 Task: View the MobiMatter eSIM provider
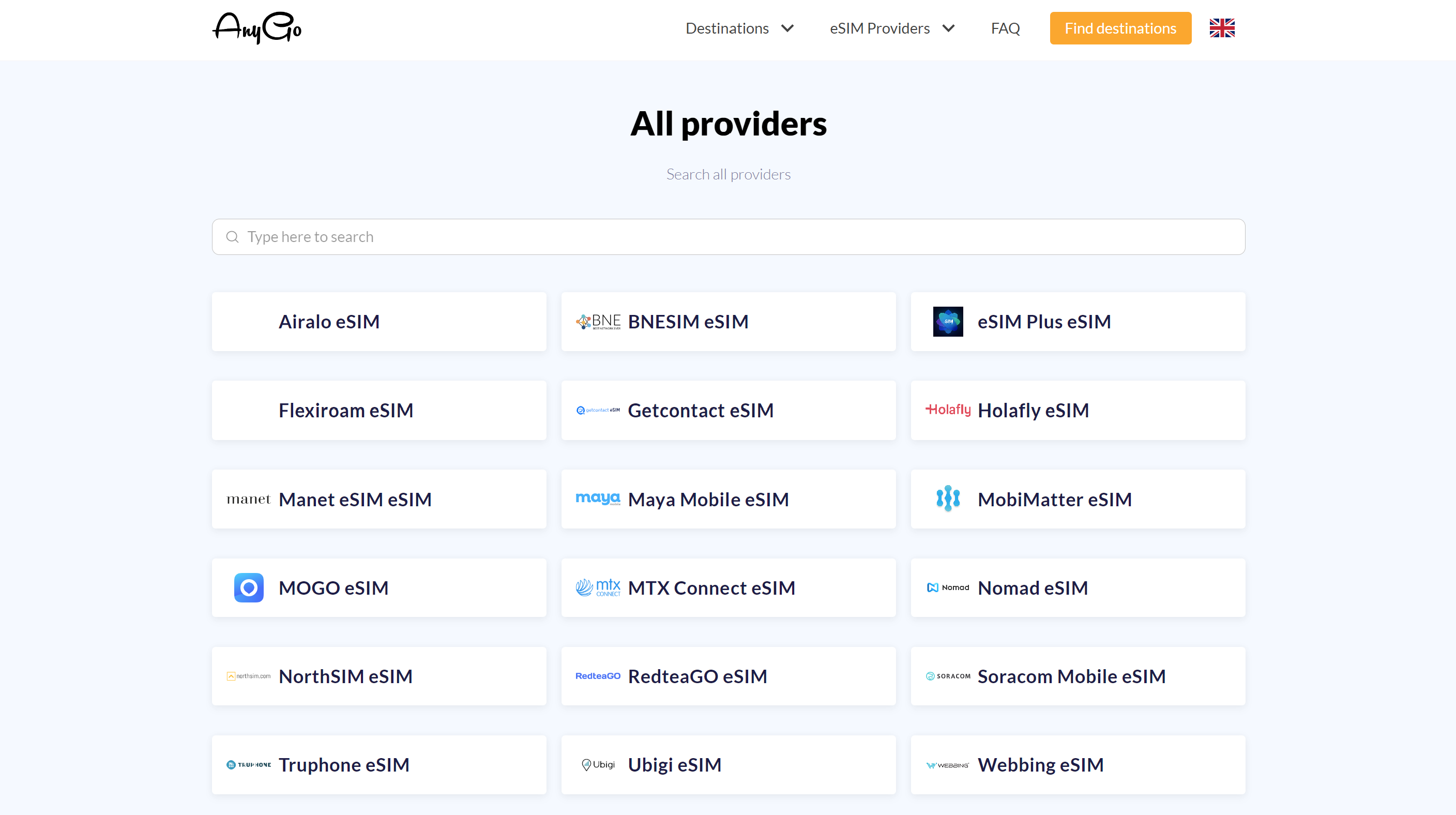coord(1078,499)
